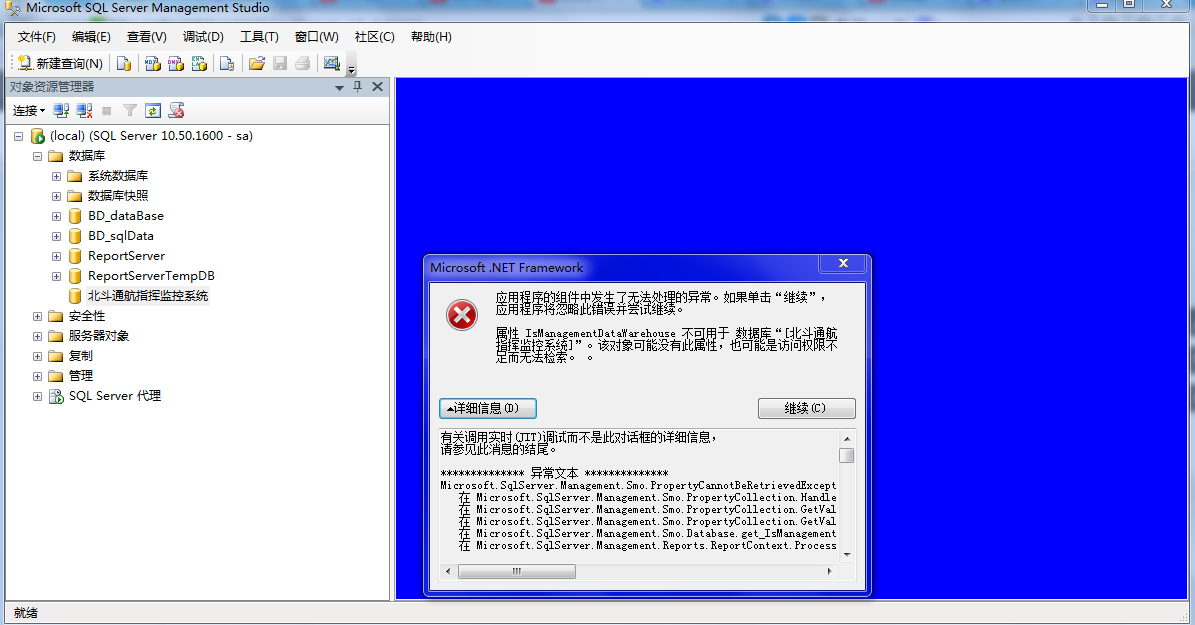Create a new Analysis Services DMX query
Viewport: 1195px width, 625px height.
click(x=176, y=63)
